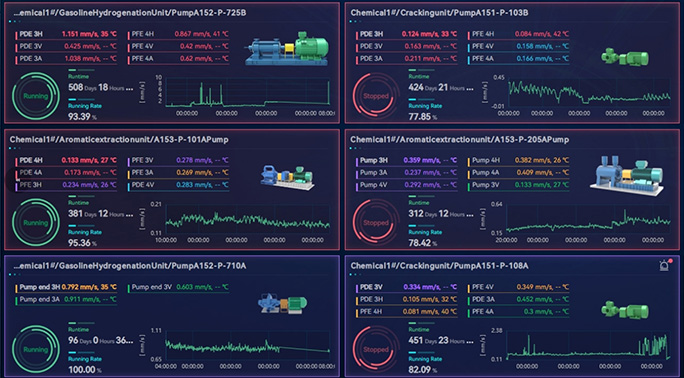The width and height of the screenshot is (684, 378).
Task: Select Pump end 3V 0.603 mm/s reading
Action: pos(178,287)
